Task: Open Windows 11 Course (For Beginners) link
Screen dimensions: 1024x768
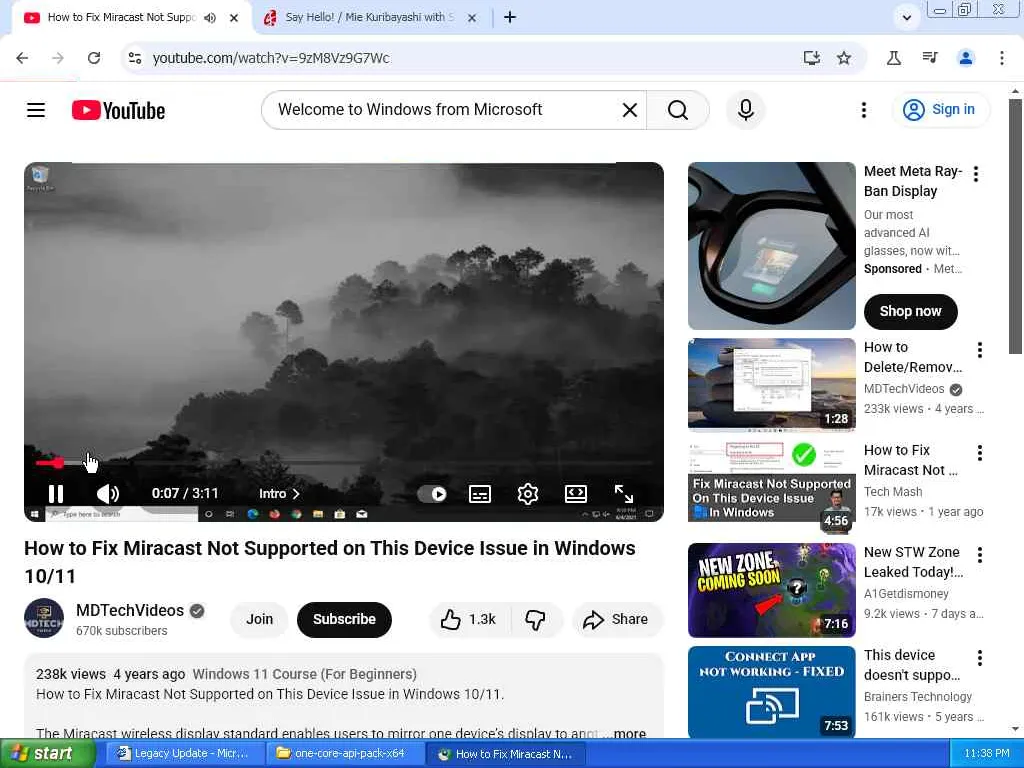Action: [x=304, y=674]
